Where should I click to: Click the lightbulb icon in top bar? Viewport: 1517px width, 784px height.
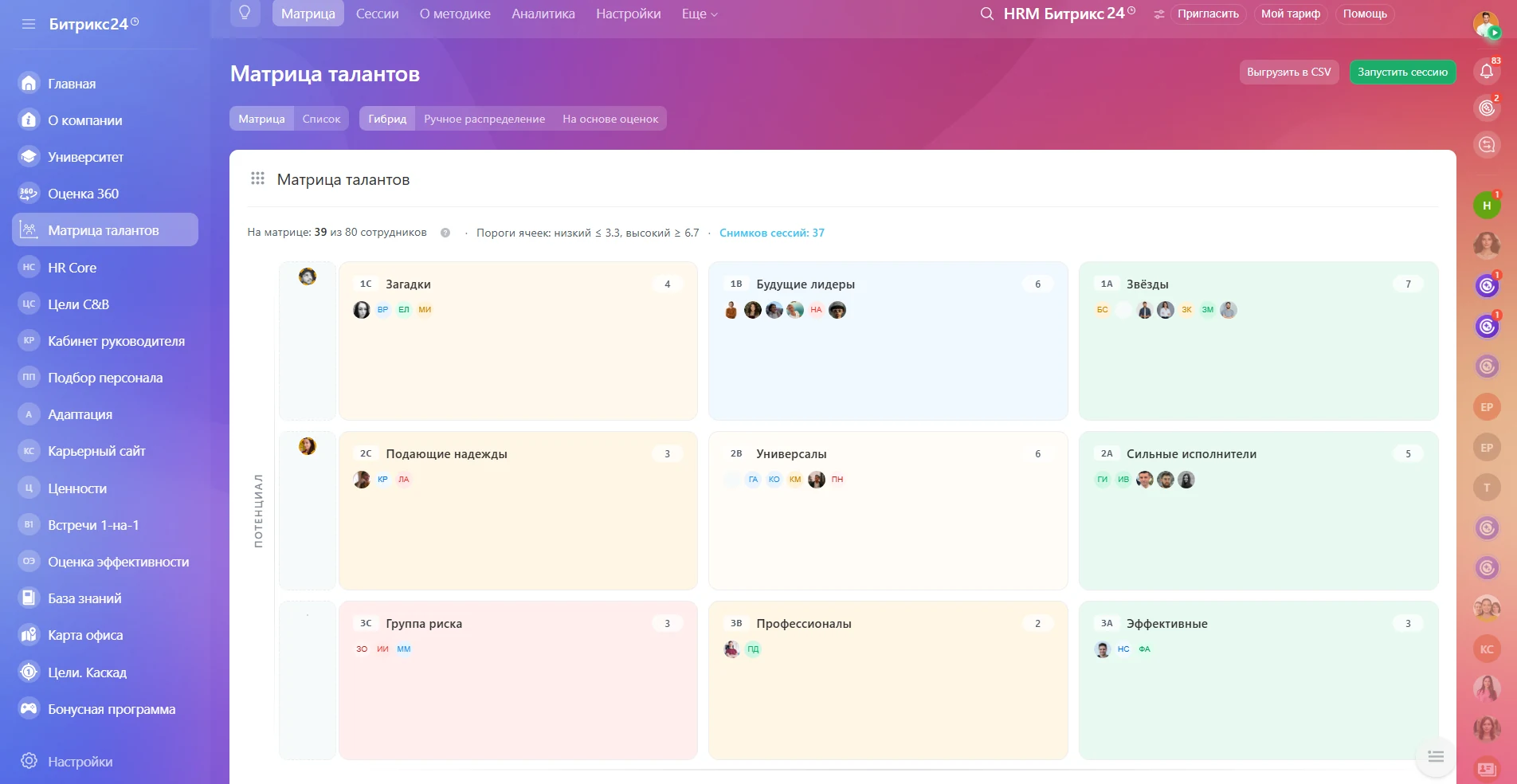(x=245, y=13)
